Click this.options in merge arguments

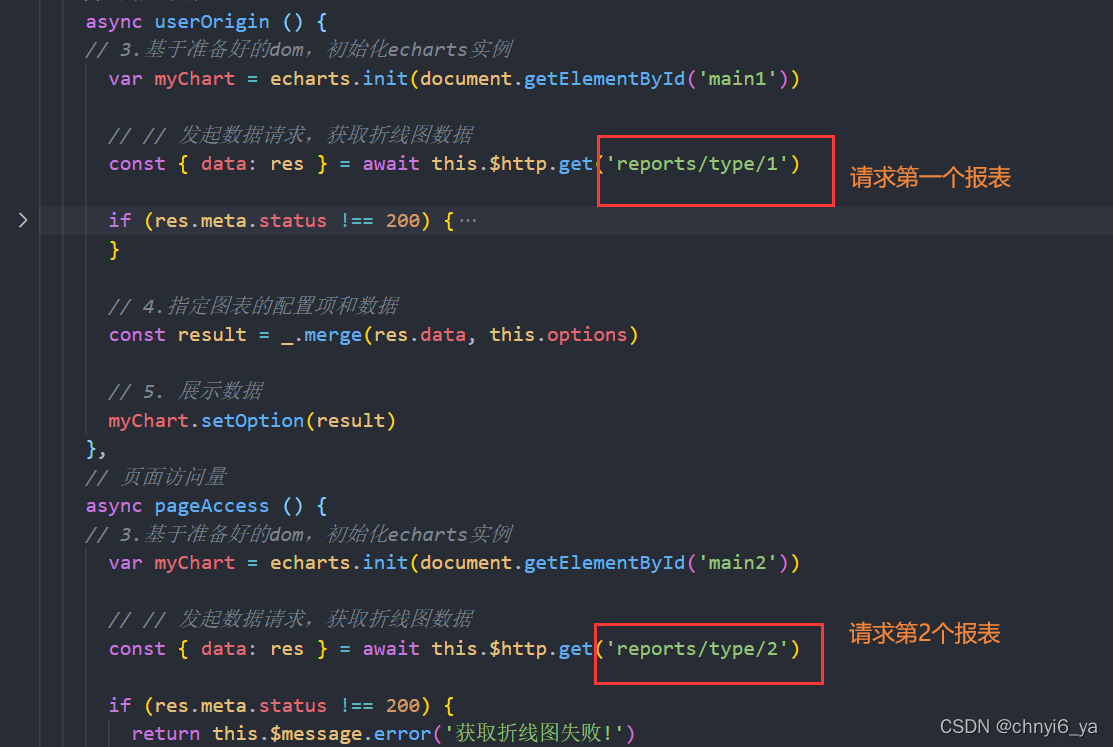coord(559,335)
